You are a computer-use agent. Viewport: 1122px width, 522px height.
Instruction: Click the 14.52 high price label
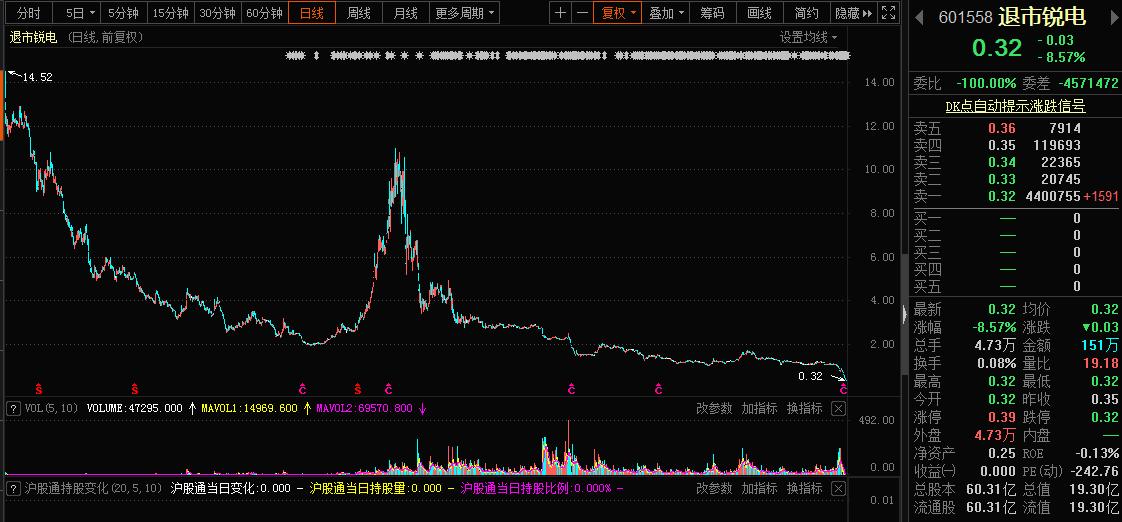click(x=37, y=77)
